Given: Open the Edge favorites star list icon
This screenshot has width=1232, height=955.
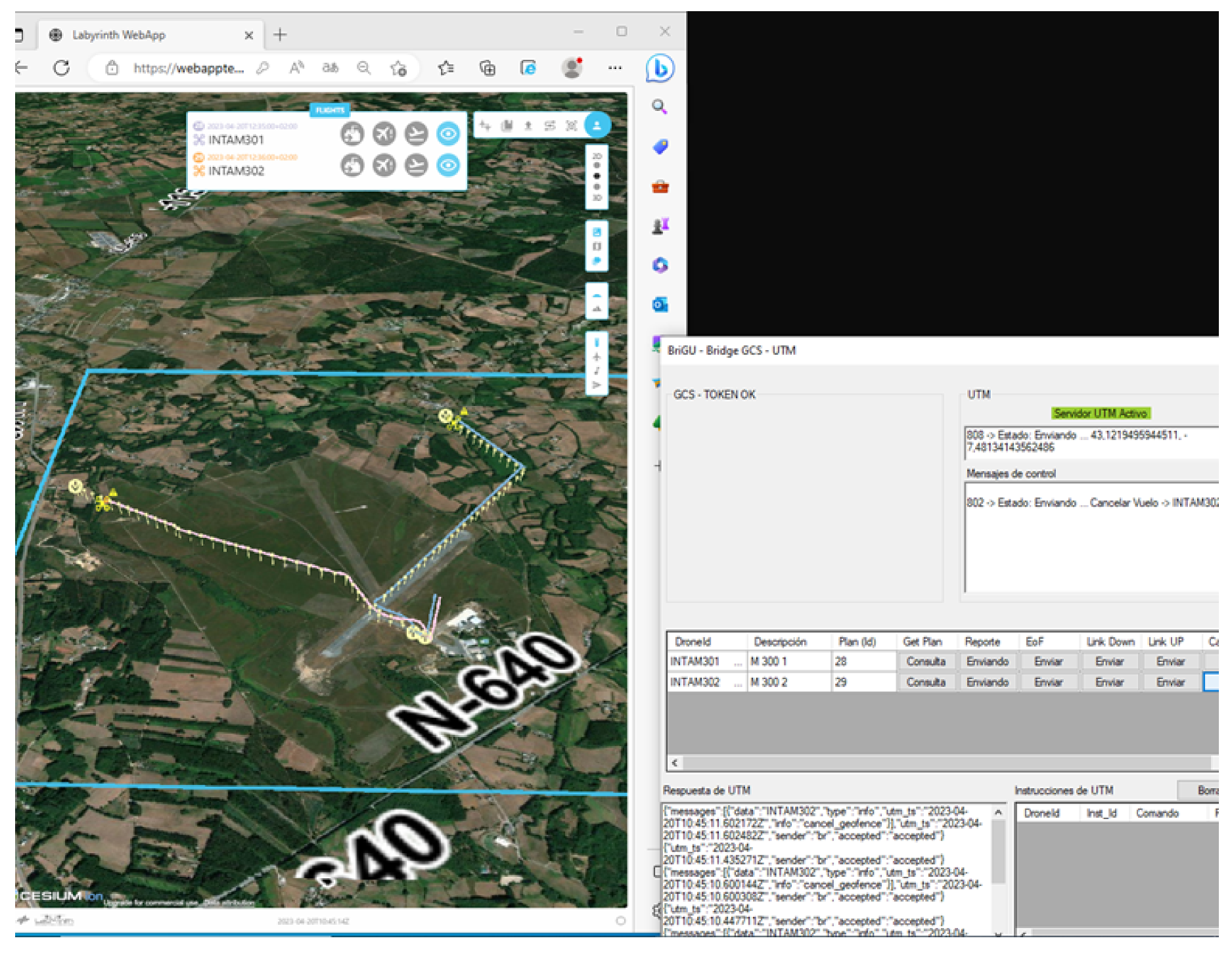Looking at the screenshot, I should tap(446, 68).
